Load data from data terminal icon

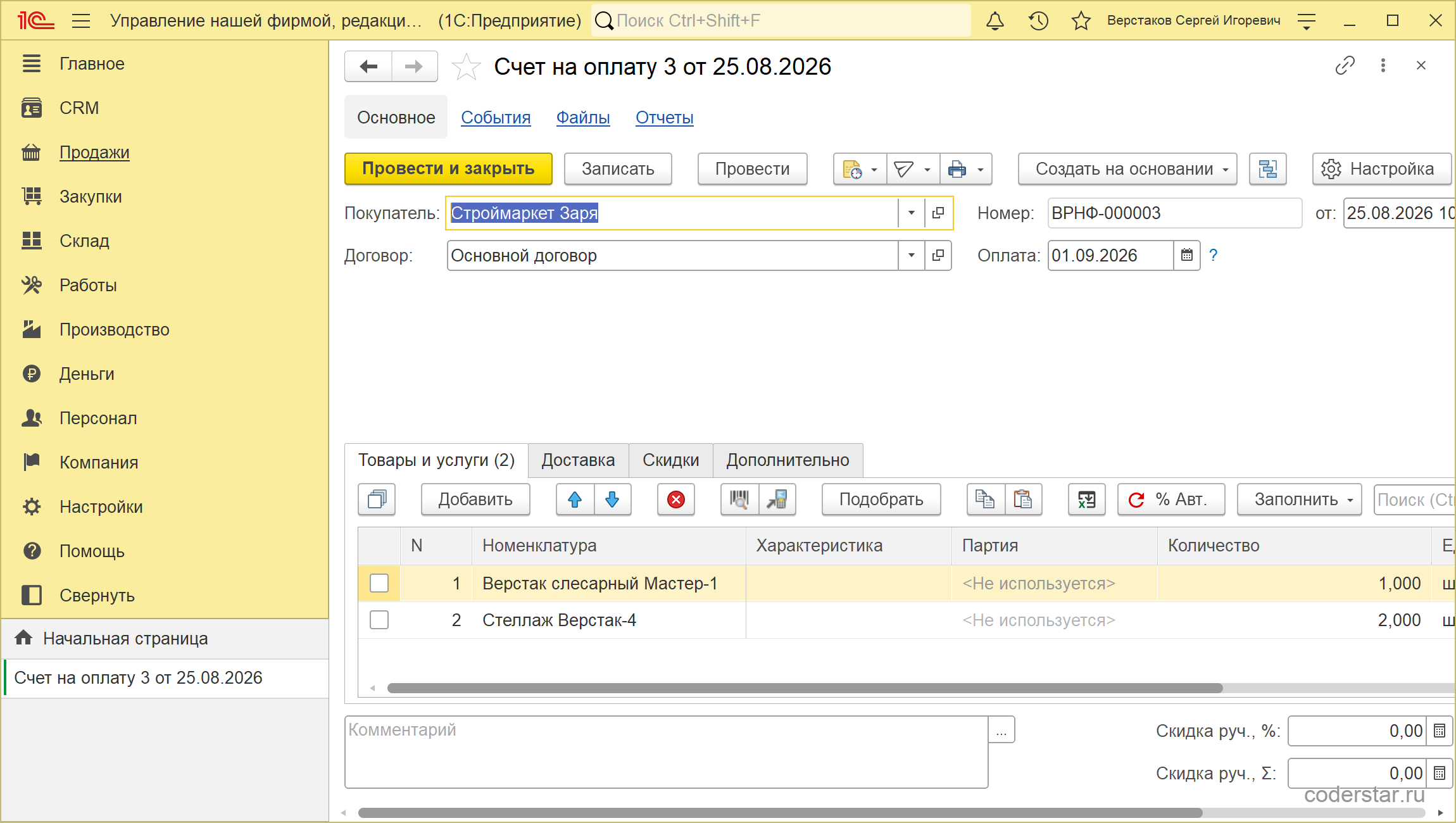[x=777, y=499]
